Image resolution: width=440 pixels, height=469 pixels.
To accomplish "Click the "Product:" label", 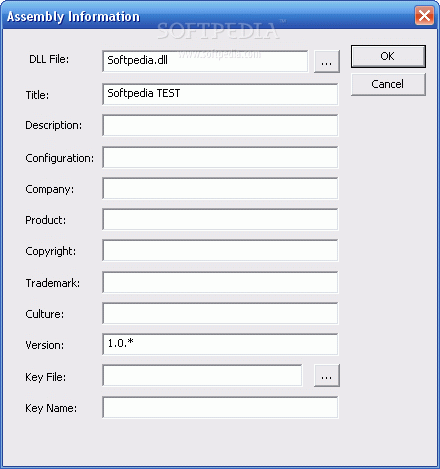I will (46, 220).
